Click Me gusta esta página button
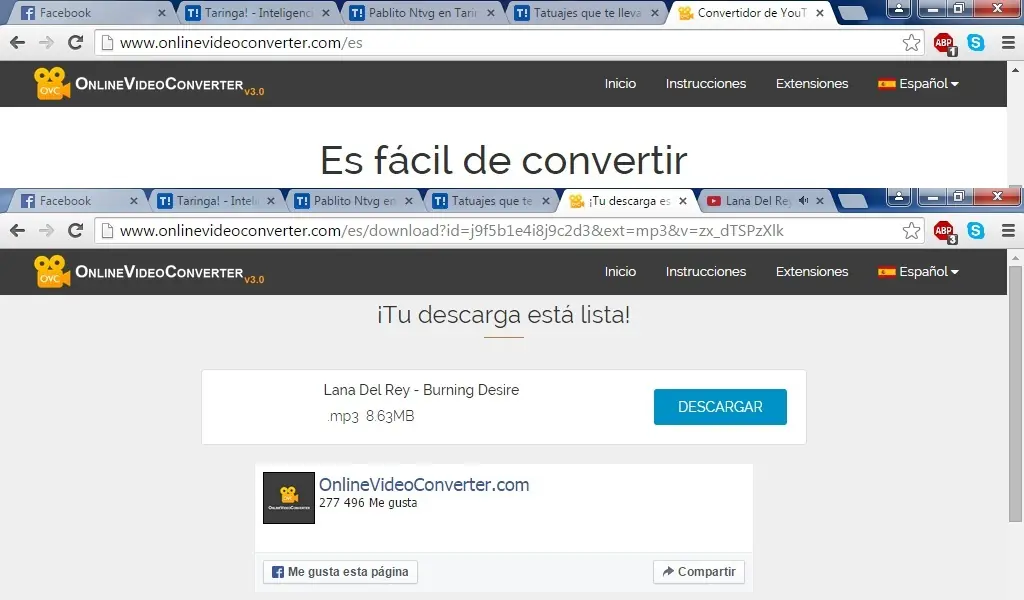This screenshot has width=1024, height=600. point(340,572)
